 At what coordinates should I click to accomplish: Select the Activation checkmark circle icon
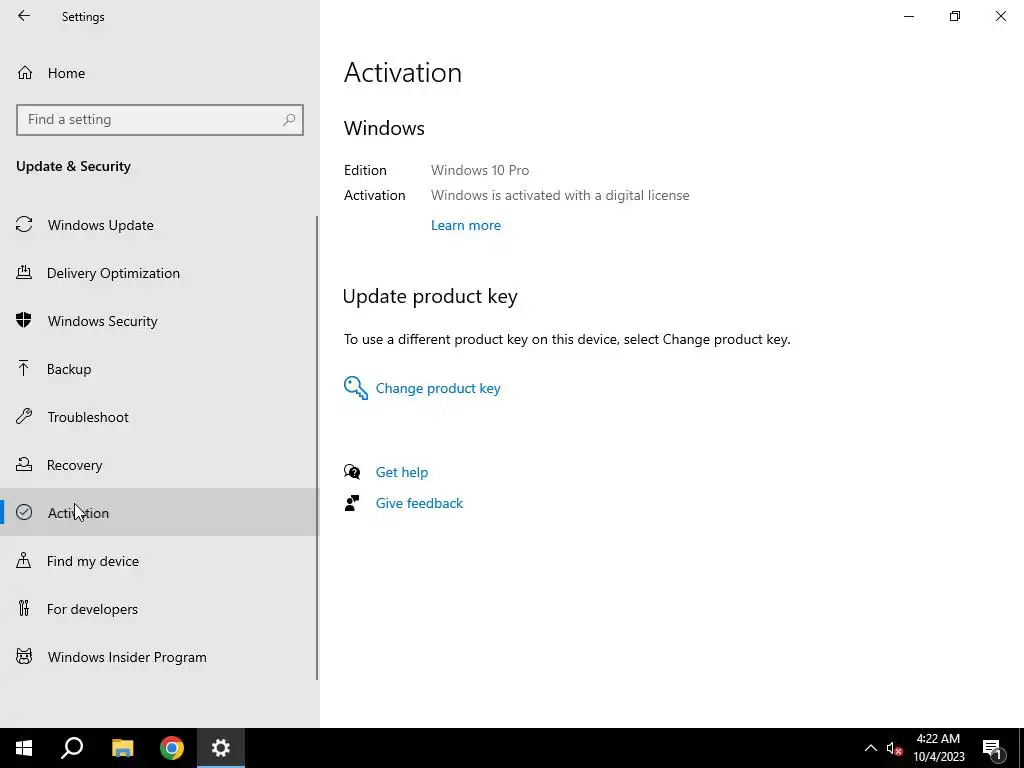[24, 513]
